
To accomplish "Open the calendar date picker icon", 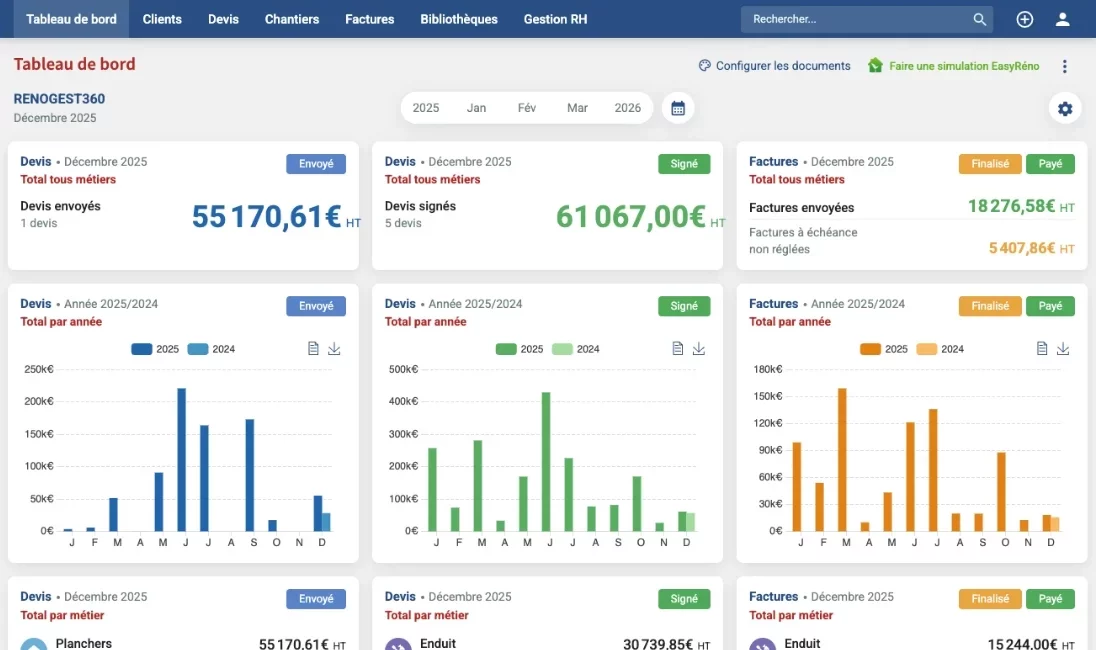I will (x=678, y=108).
